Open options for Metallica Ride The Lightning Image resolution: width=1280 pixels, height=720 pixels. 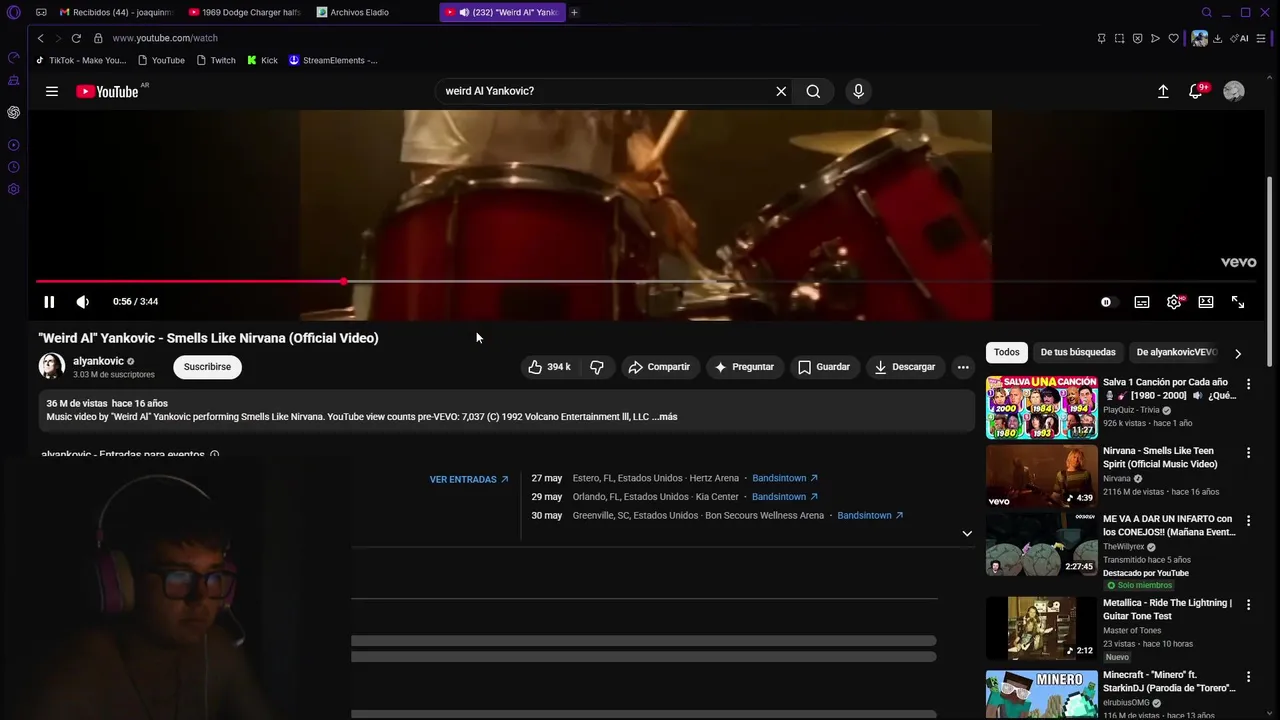pyautogui.click(x=1248, y=605)
